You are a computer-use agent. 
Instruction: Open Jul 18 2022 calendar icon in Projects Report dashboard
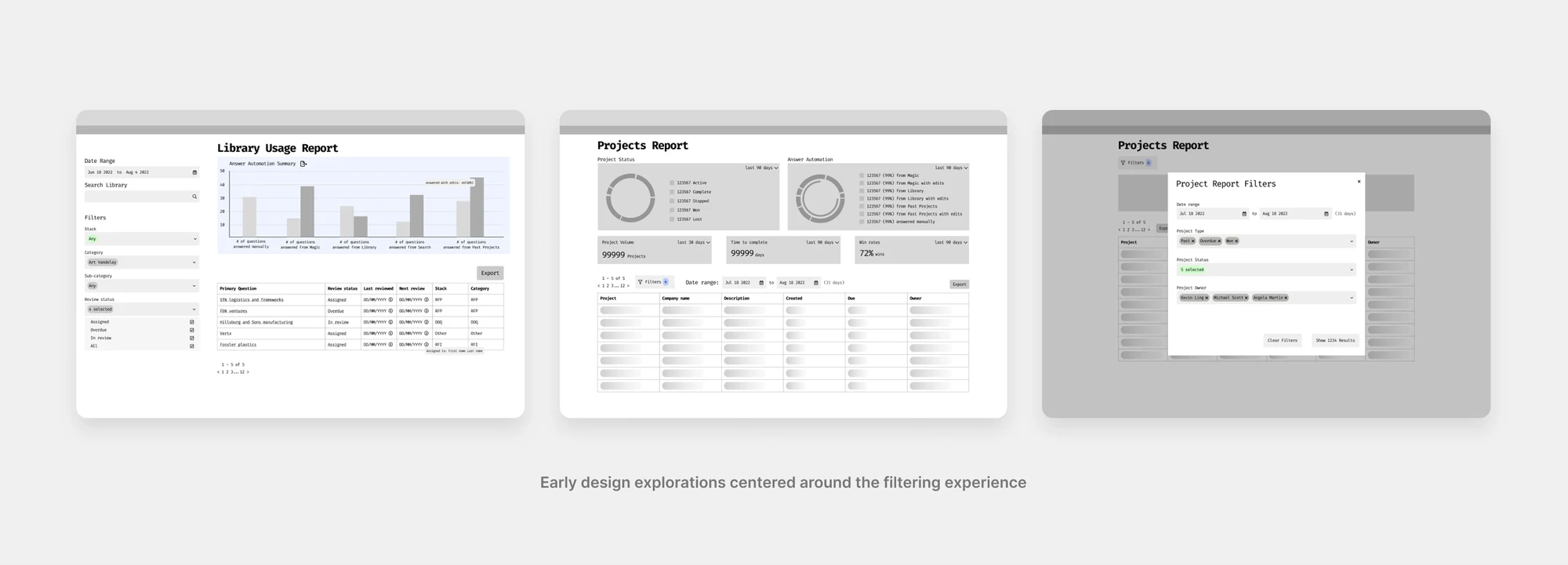click(x=761, y=283)
